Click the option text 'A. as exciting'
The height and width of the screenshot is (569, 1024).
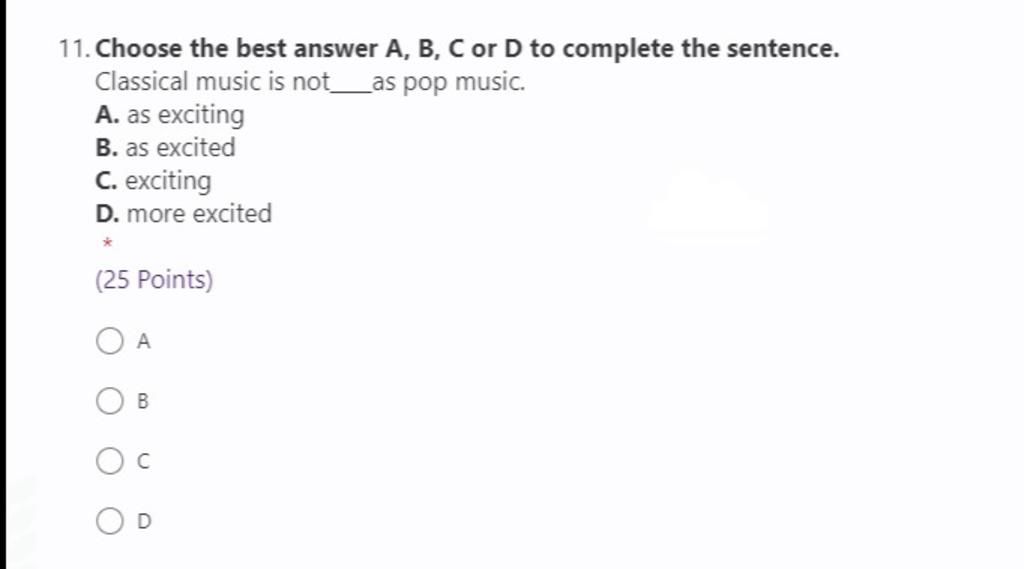click(x=170, y=115)
